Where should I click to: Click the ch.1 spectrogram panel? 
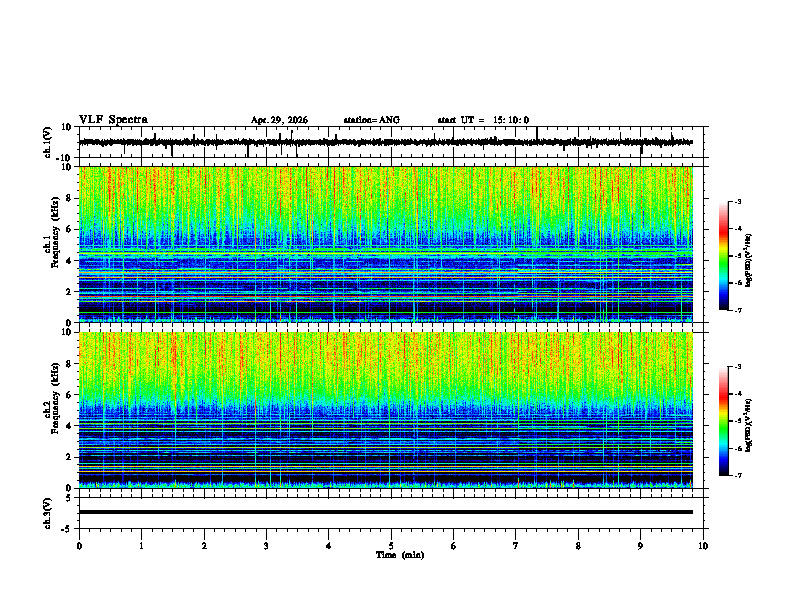pos(386,244)
